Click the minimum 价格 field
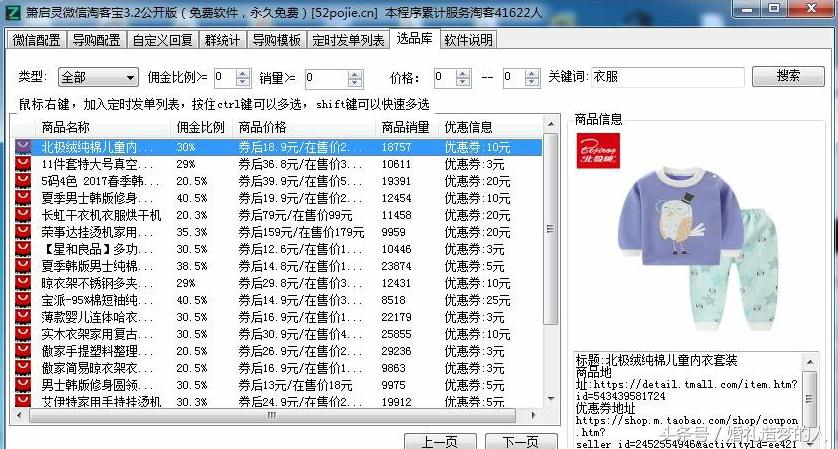 445,78
